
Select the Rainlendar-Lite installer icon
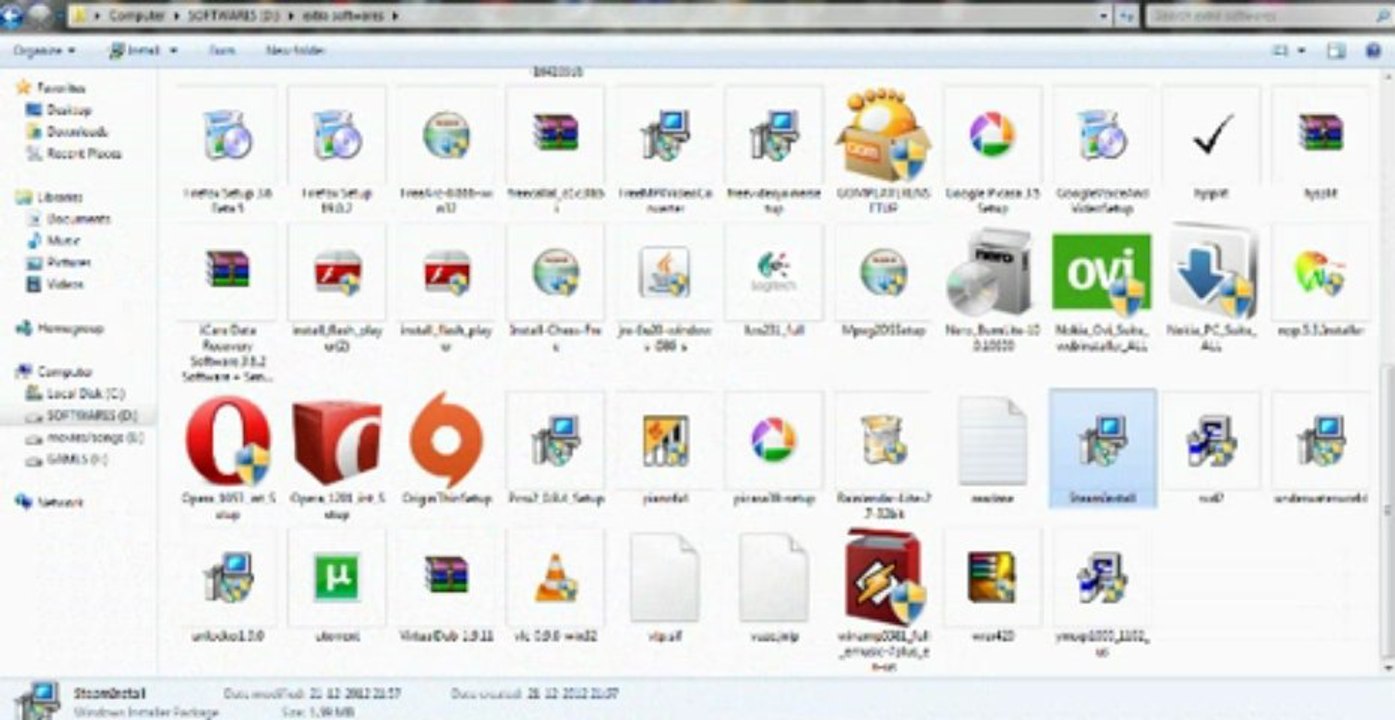pos(882,440)
